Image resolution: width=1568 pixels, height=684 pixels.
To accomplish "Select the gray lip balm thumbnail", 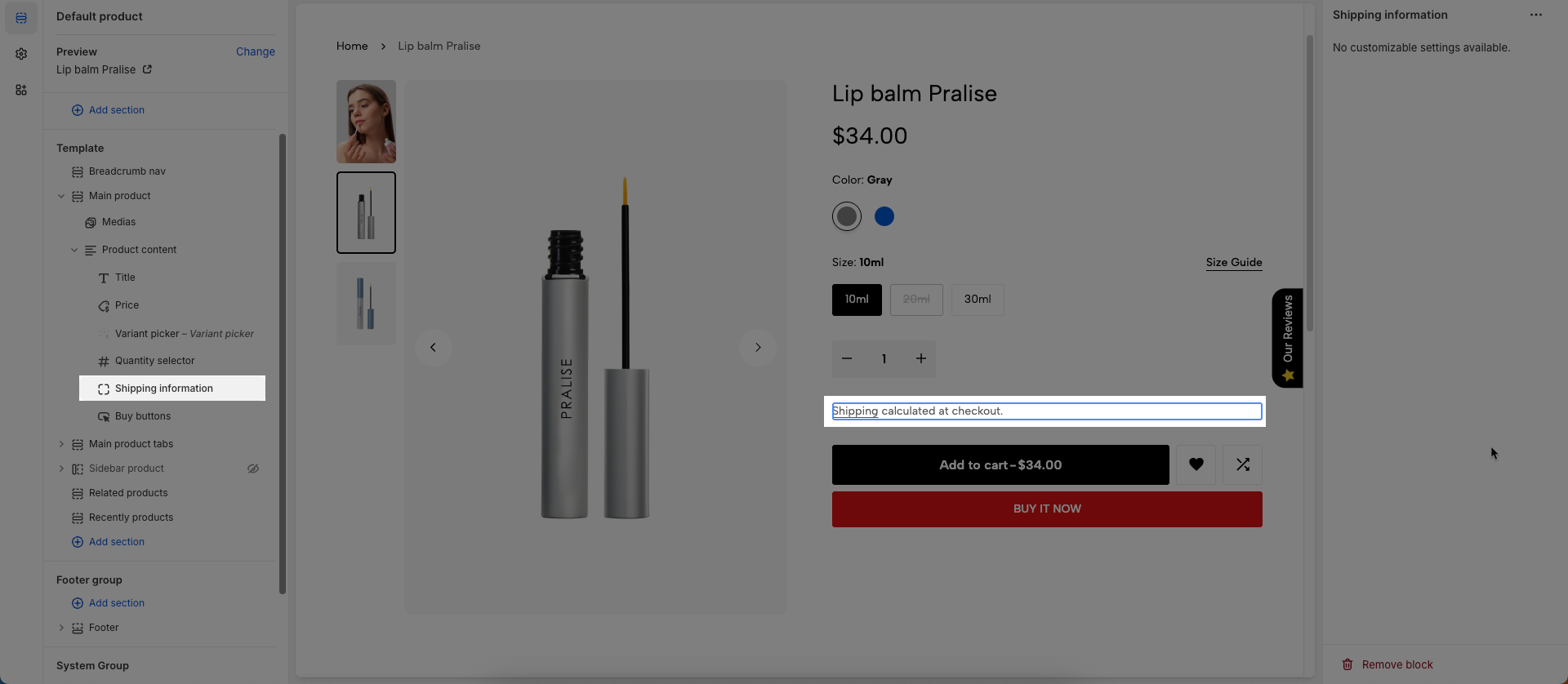I will point(366,212).
